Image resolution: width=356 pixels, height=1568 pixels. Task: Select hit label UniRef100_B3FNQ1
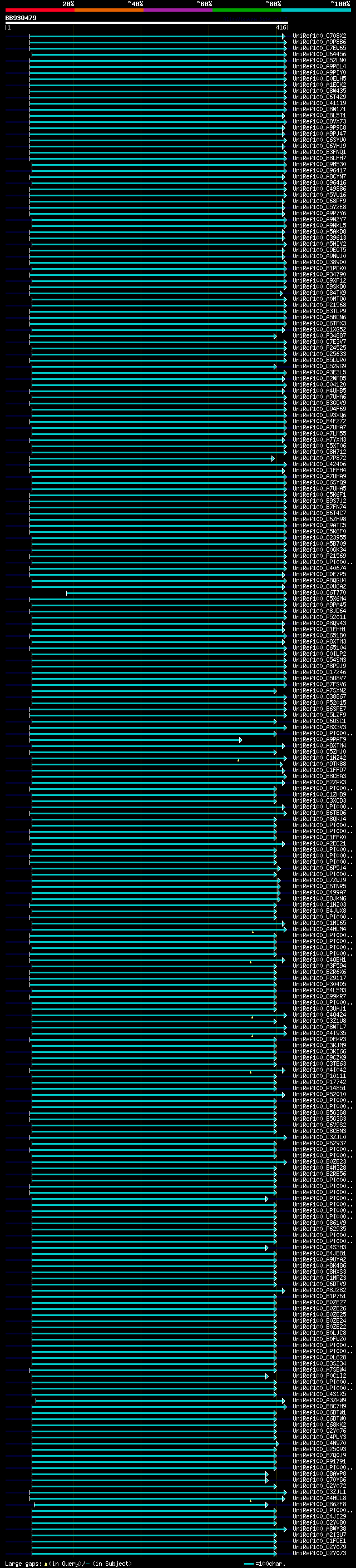(x=319, y=152)
